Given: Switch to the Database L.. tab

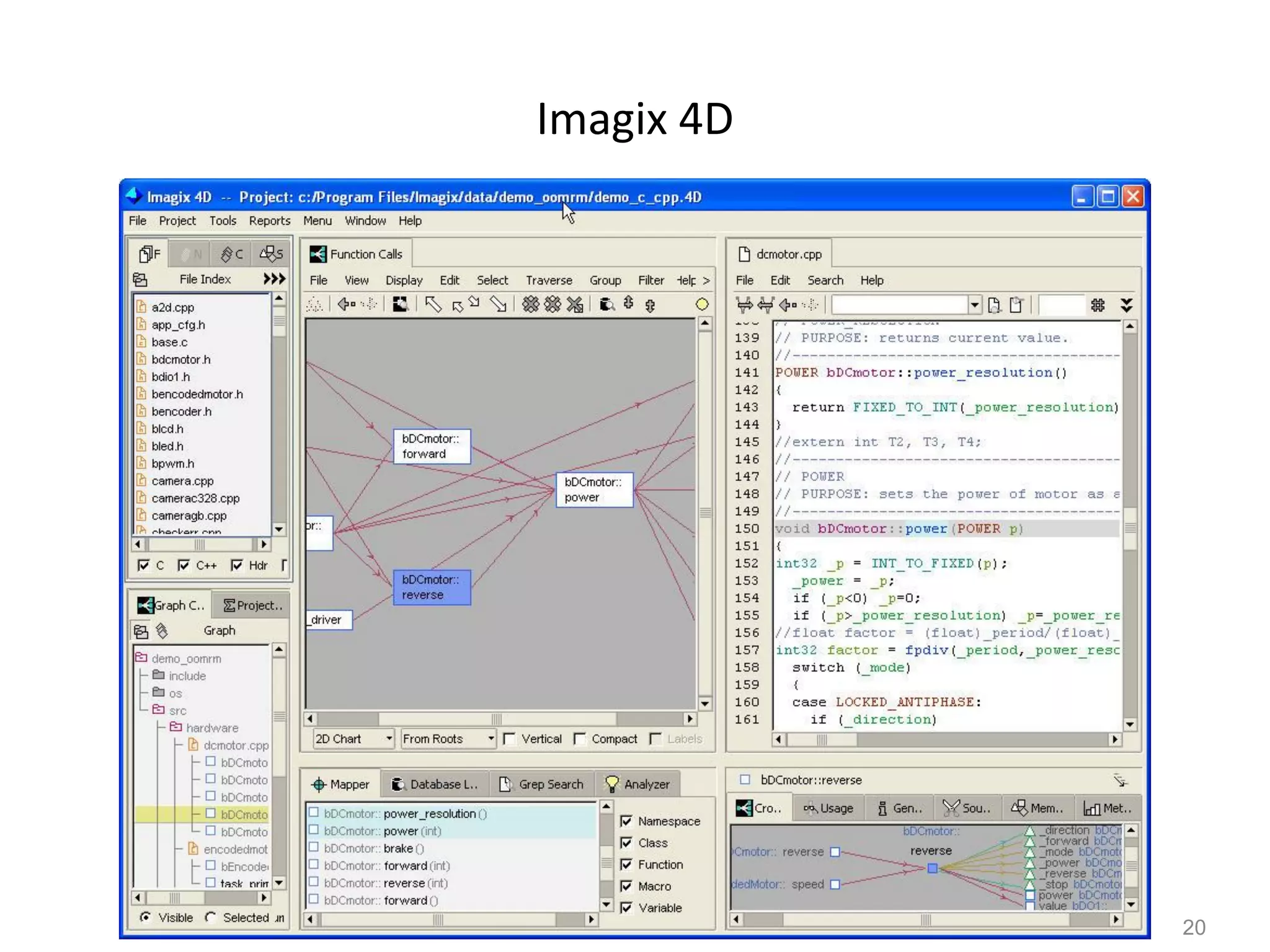Looking at the screenshot, I should [x=434, y=784].
